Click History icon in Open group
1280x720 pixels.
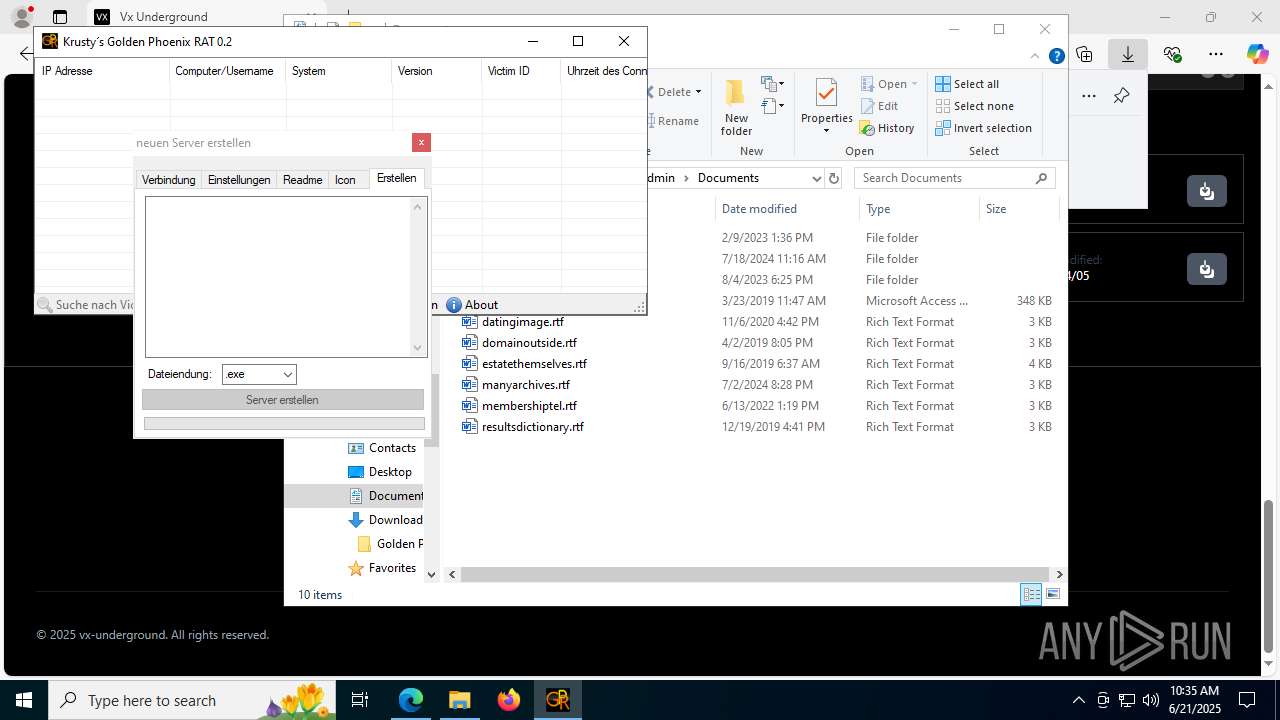tap(887, 128)
